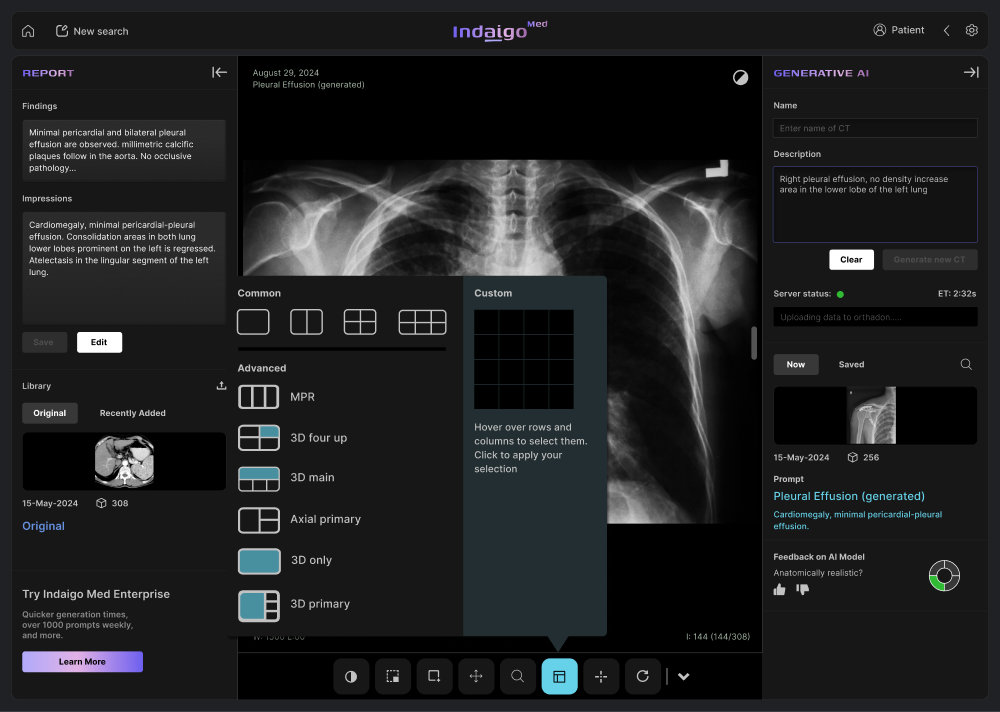Open the settings gear
The height and width of the screenshot is (712, 1000).
(971, 30)
